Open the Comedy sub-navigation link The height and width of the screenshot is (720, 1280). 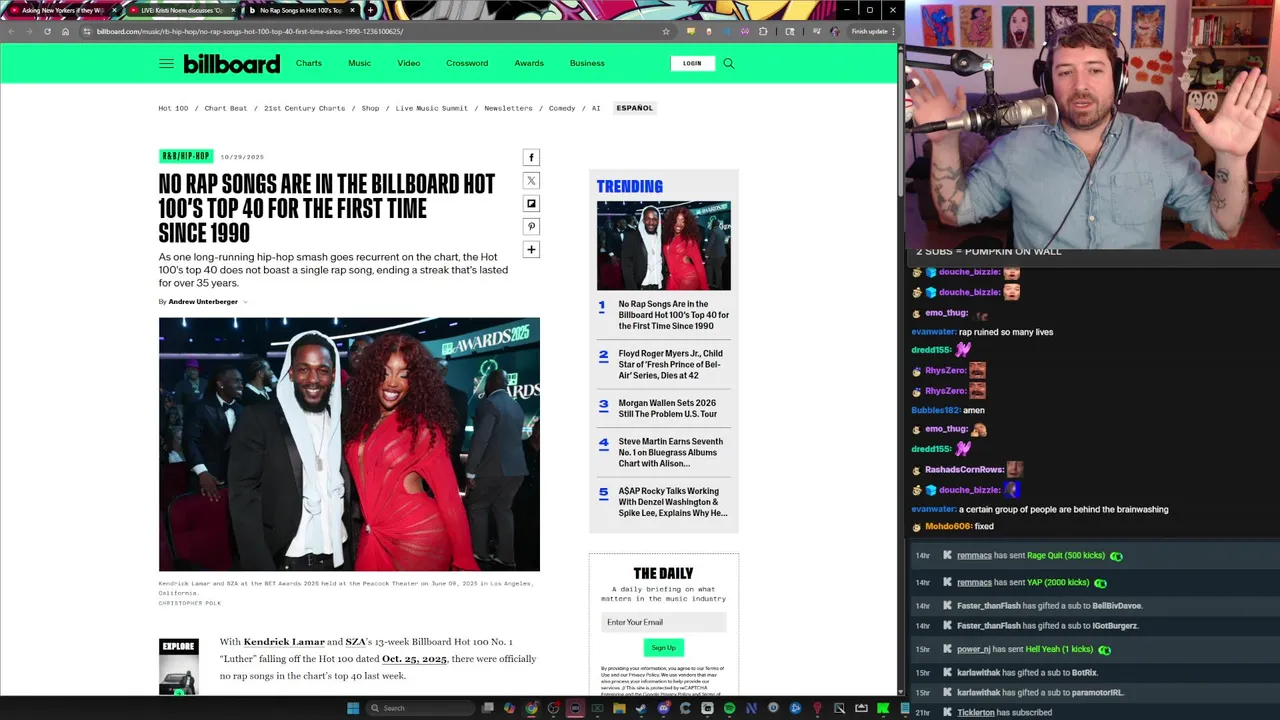tap(562, 108)
